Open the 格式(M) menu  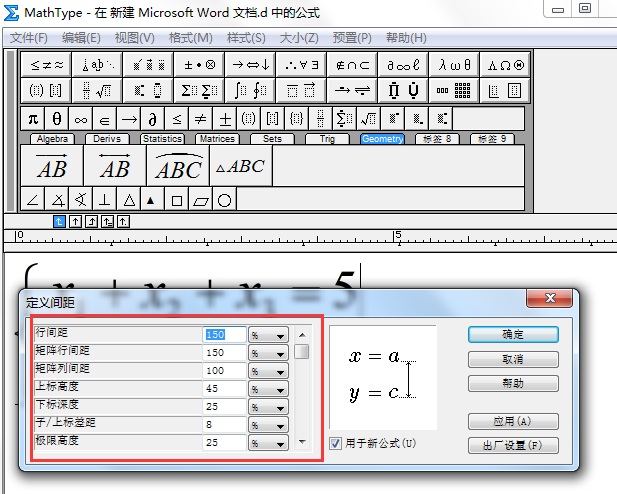(x=190, y=38)
